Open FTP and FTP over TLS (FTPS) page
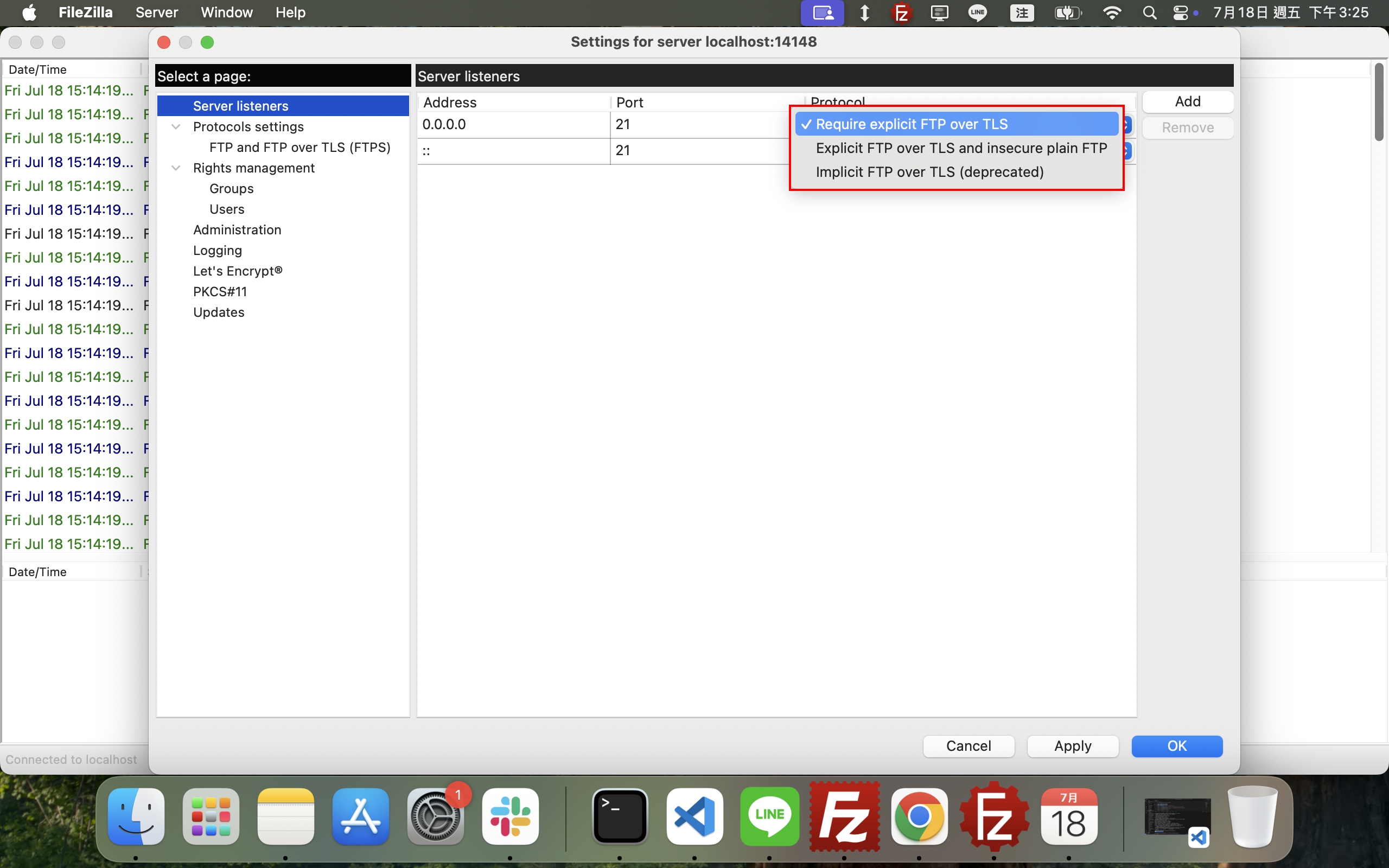 click(300, 148)
